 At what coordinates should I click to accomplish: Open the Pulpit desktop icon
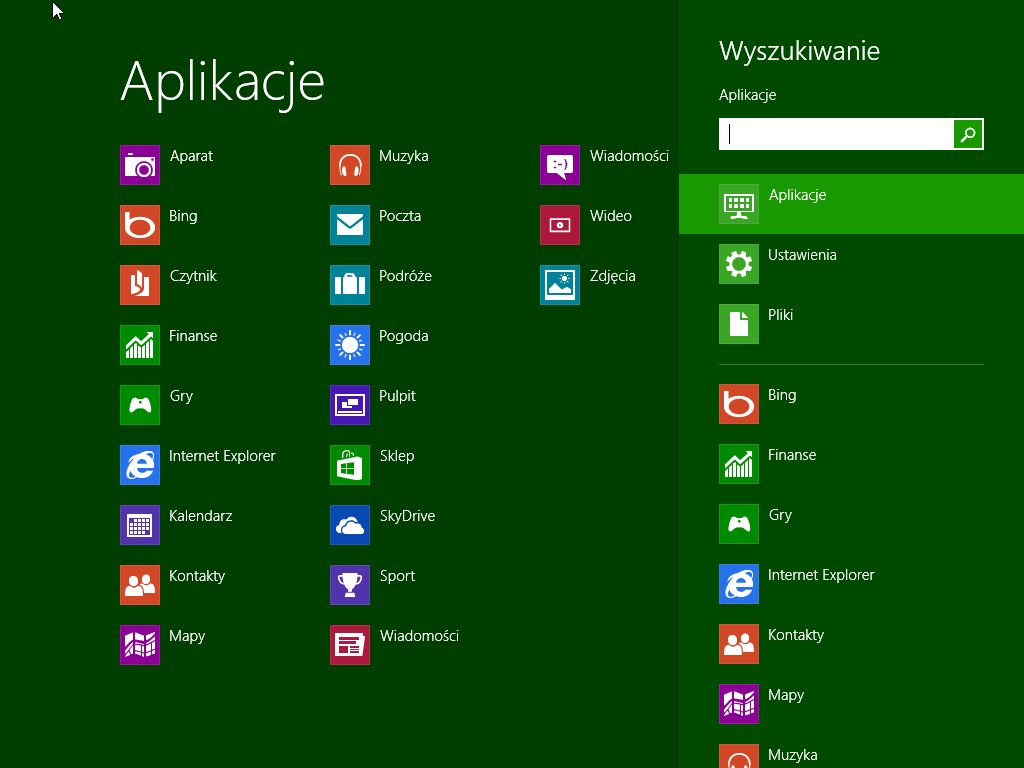pyautogui.click(x=350, y=405)
